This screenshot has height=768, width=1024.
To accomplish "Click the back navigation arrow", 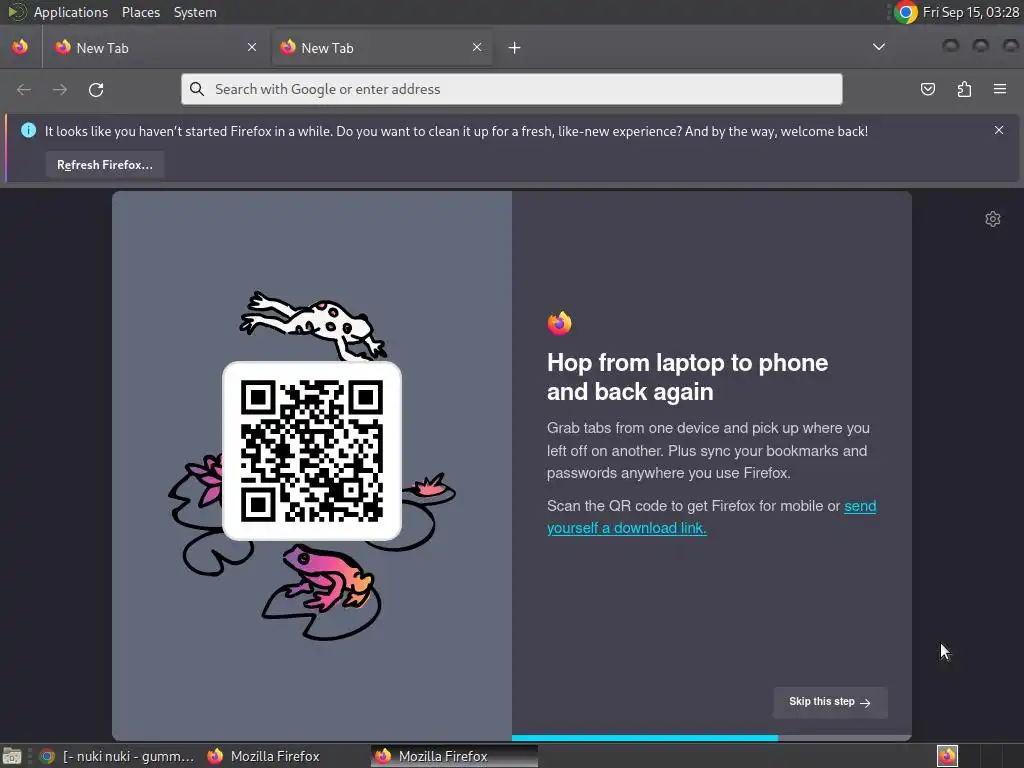I will [x=24, y=89].
